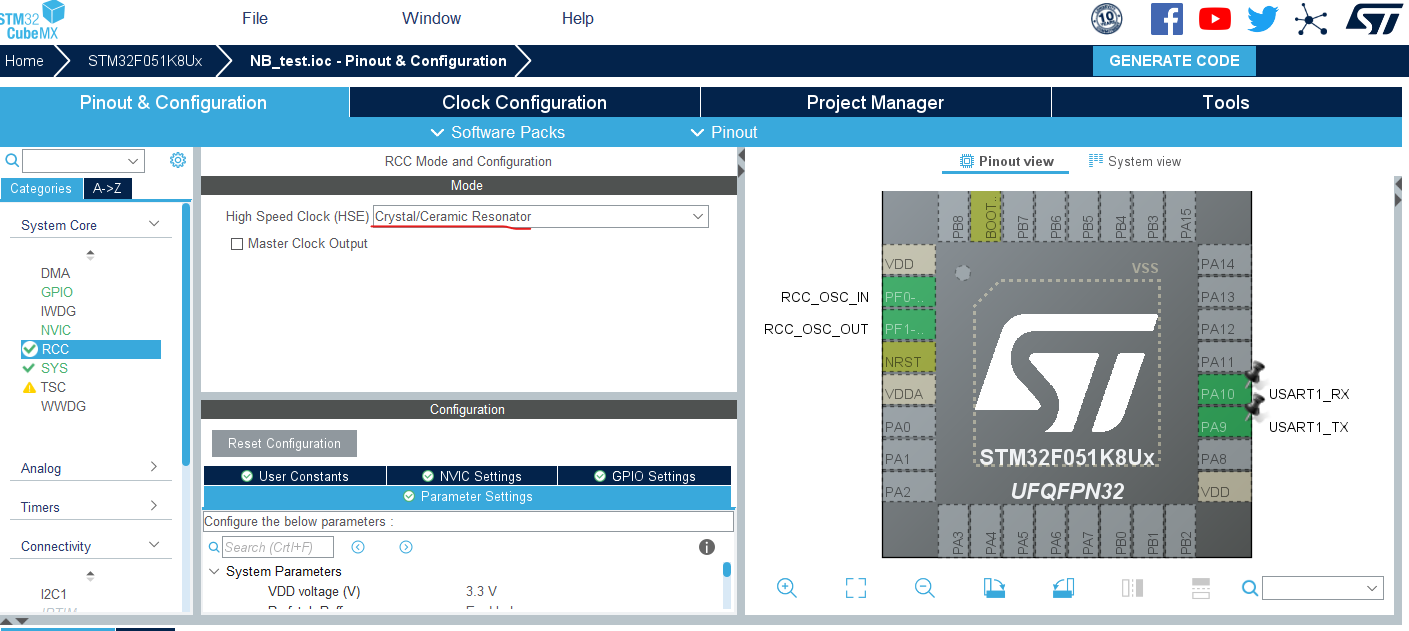This screenshot has width=1409, height=631.
Task: Fit the chip to the view
Action: [856, 588]
